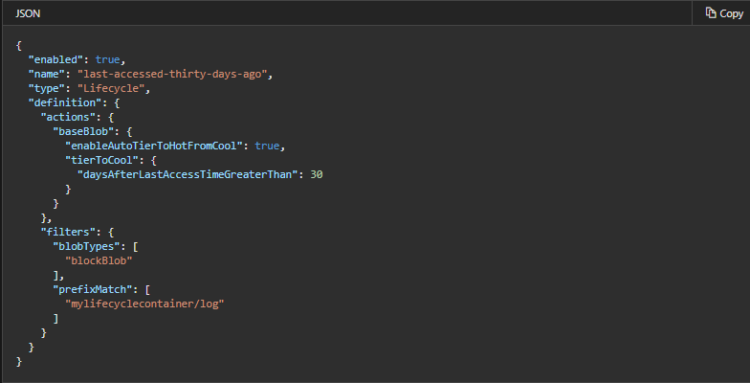
Task: Click the "blockBlob" string
Action: (x=99, y=261)
